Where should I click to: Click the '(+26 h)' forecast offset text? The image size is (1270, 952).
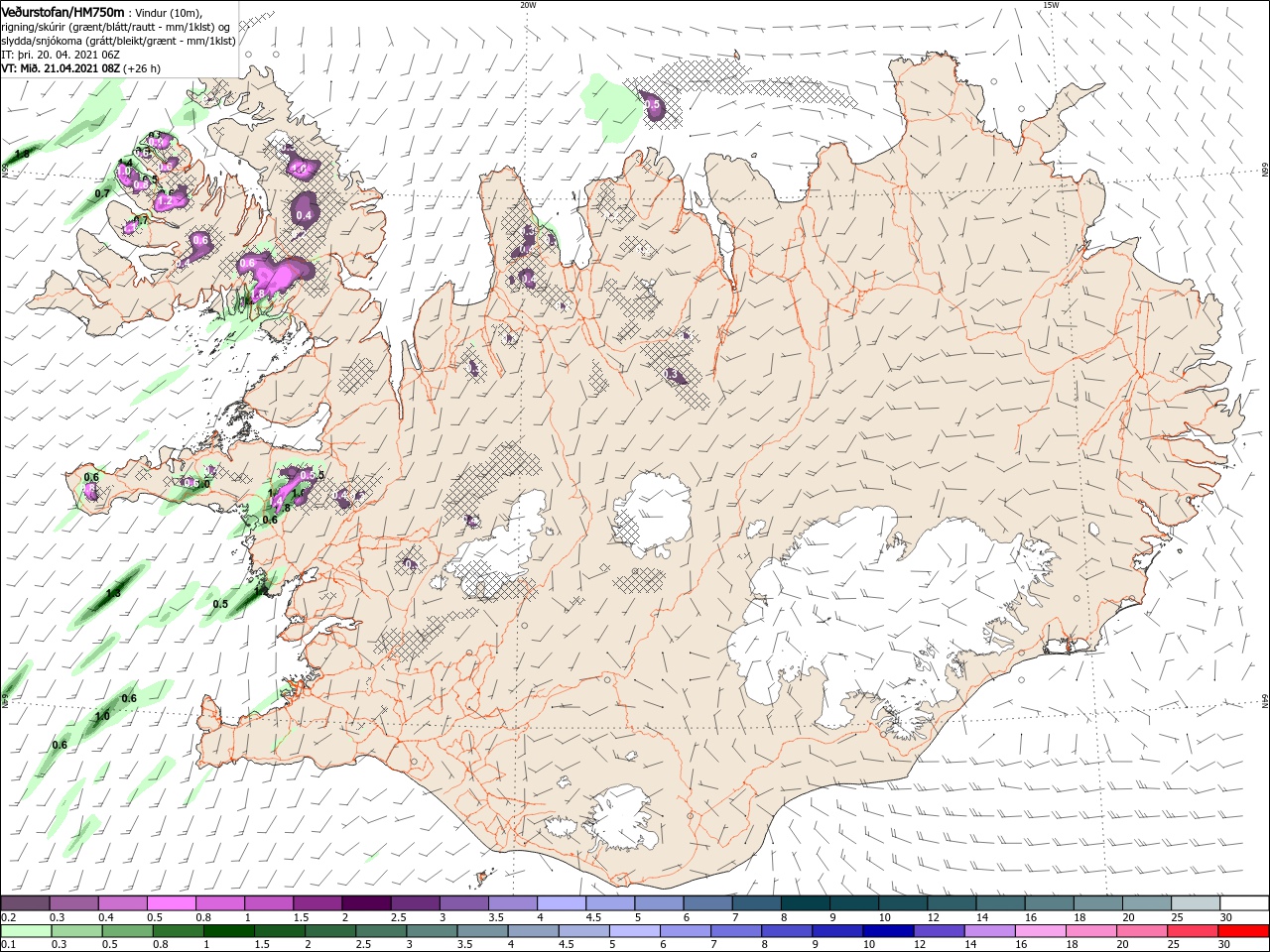[142, 68]
